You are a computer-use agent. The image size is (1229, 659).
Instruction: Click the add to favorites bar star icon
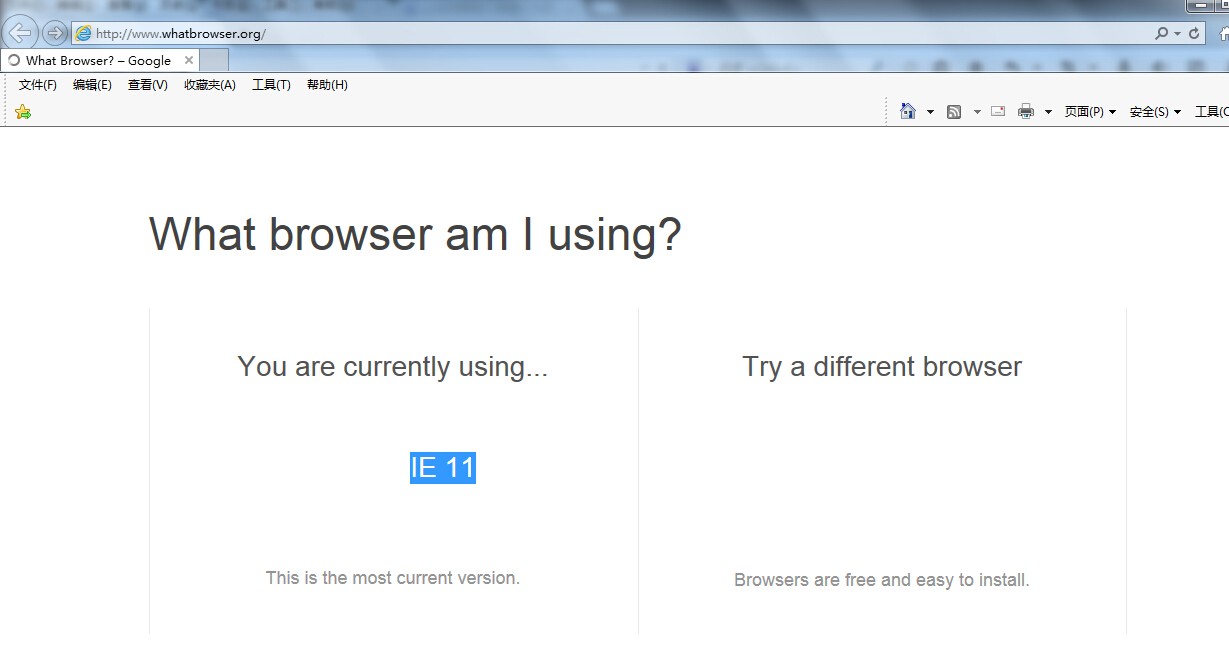23,112
